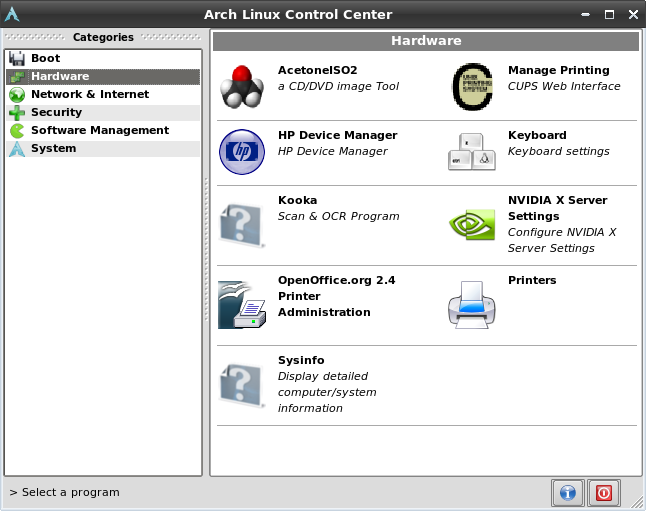Click the blue info button
Image resolution: width=646 pixels, height=511 pixels.
(568, 493)
